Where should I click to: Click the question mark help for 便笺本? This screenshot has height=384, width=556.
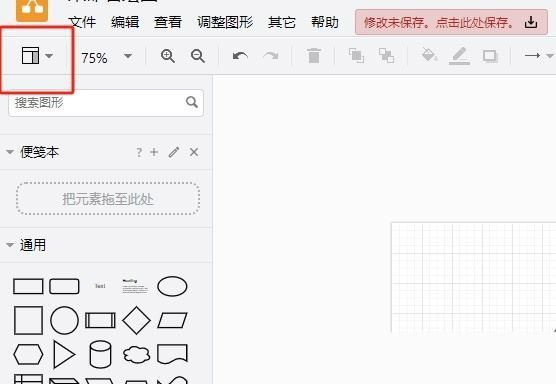click(139, 152)
